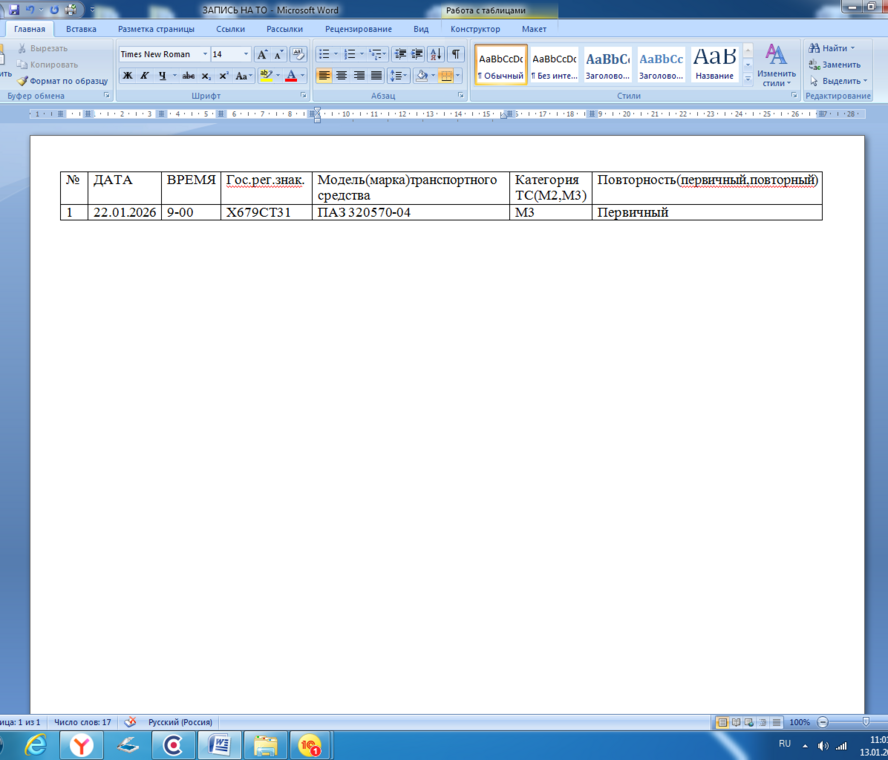Expand the styles gallery list

coord(748,78)
